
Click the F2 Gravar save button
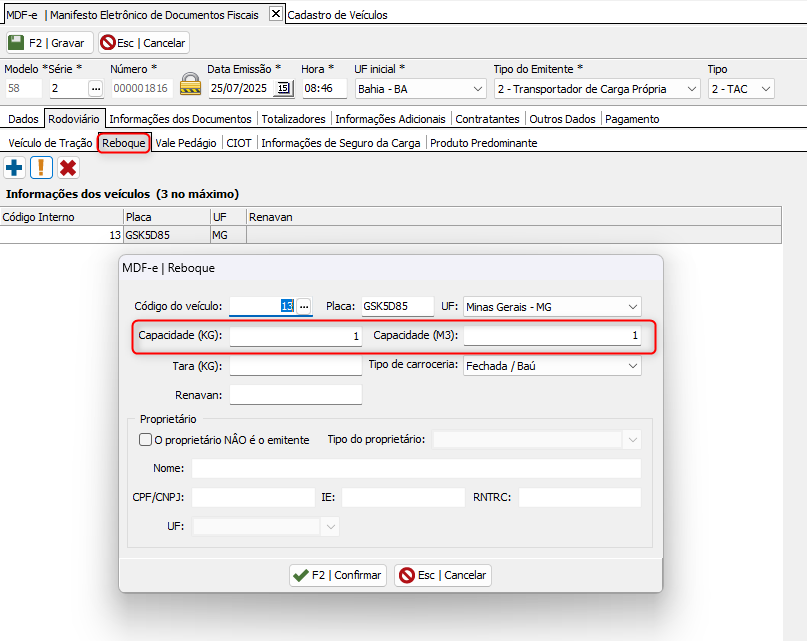coord(50,43)
